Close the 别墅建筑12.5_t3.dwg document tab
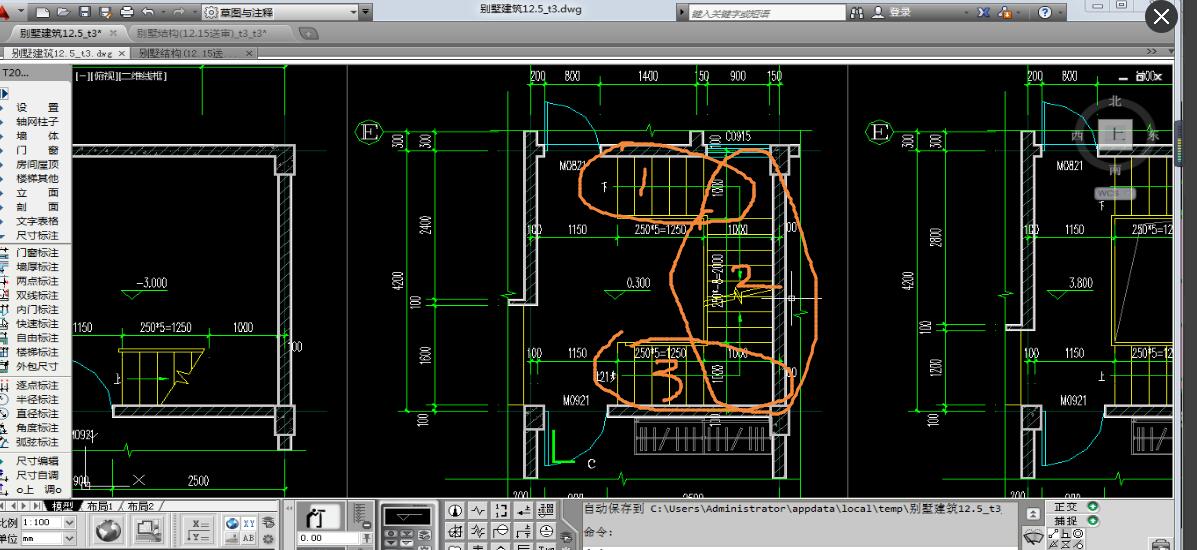 click(x=121, y=53)
